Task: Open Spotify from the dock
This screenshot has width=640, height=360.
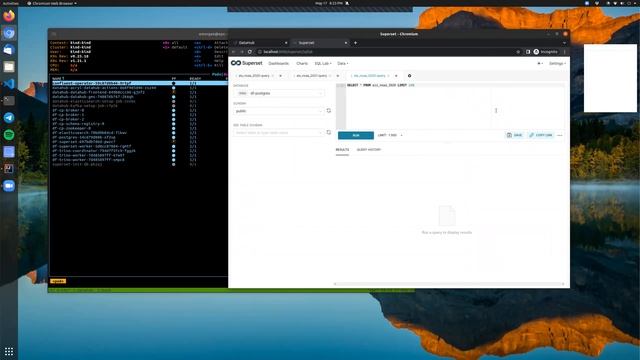Action: [x=9, y=135]
